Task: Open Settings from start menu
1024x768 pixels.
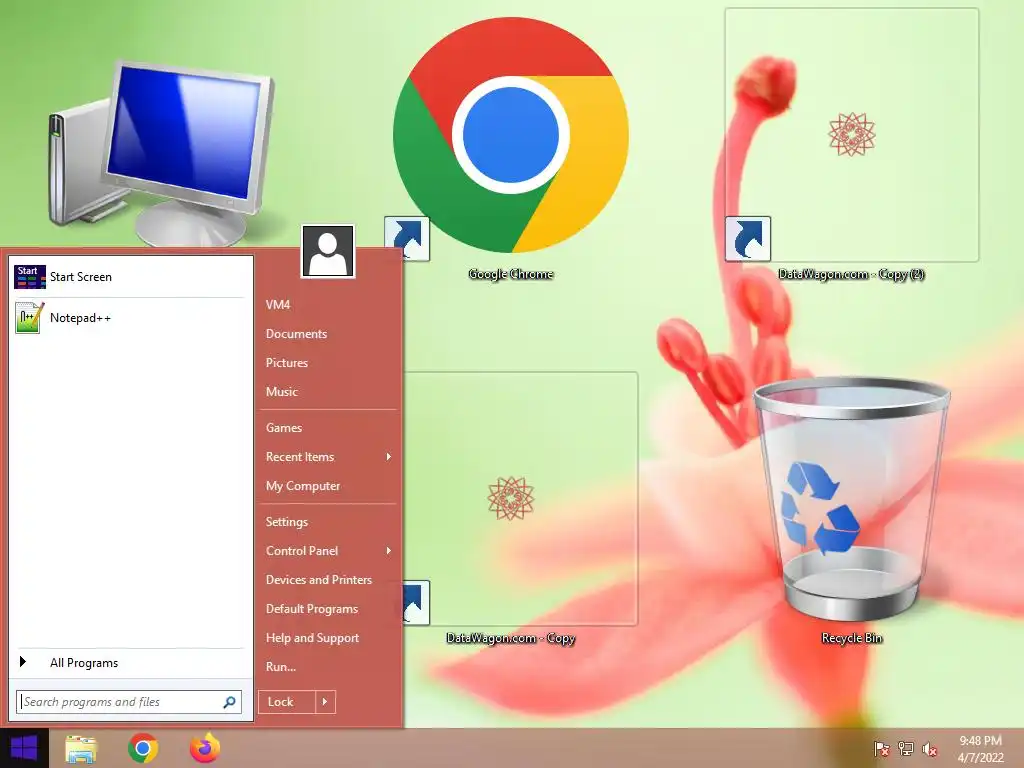Action: pyautogui.click(x=287, y=522)
